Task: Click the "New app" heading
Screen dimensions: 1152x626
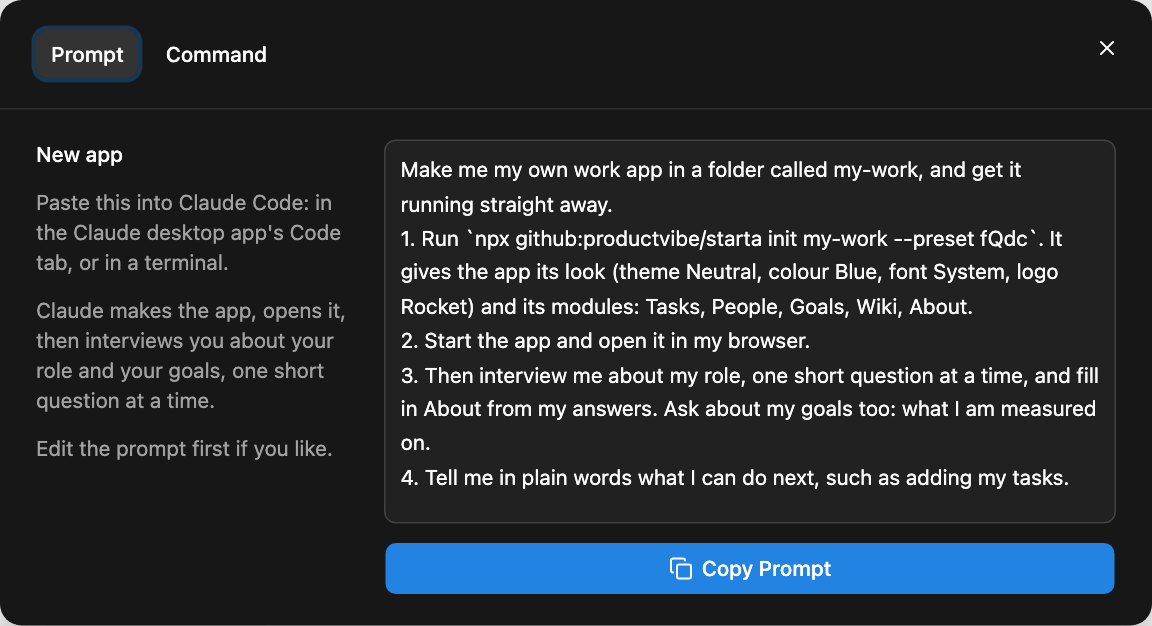Action: point(79,155)
